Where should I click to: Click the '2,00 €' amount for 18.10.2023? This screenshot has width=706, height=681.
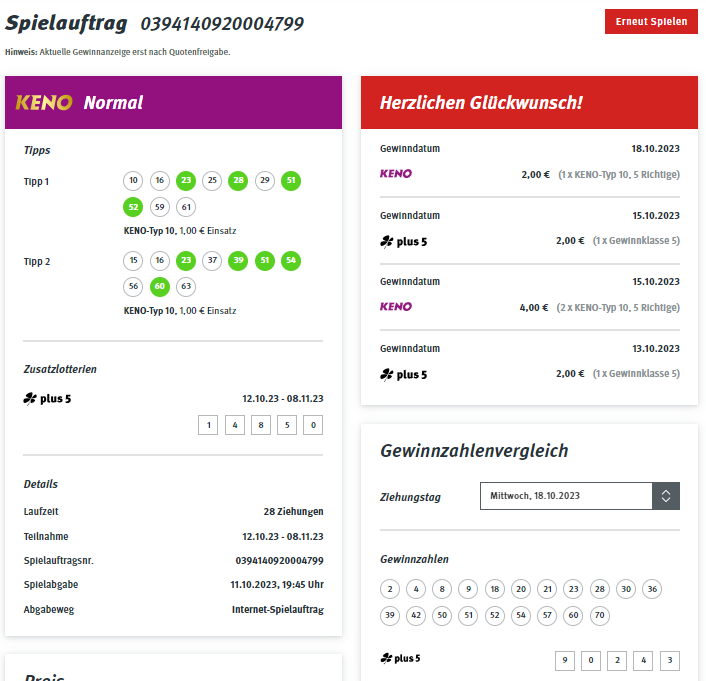(535, 174)
